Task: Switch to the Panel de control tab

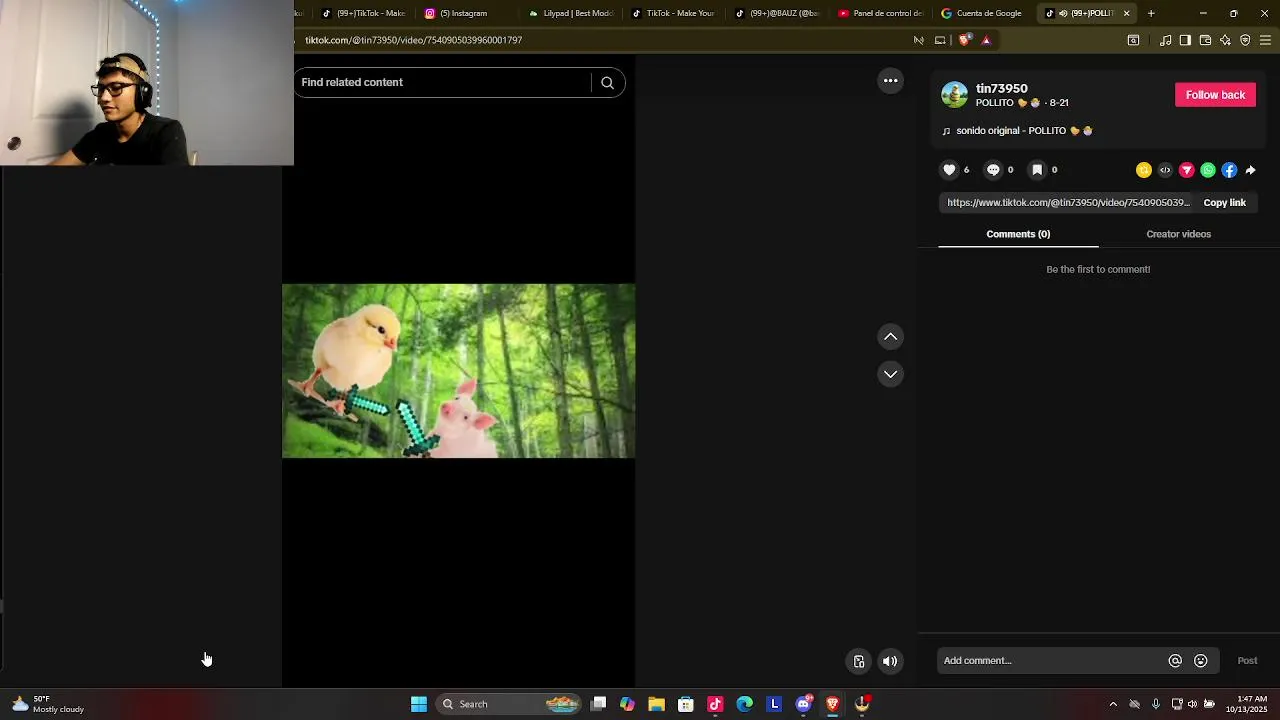Action: tap(882, 13)
